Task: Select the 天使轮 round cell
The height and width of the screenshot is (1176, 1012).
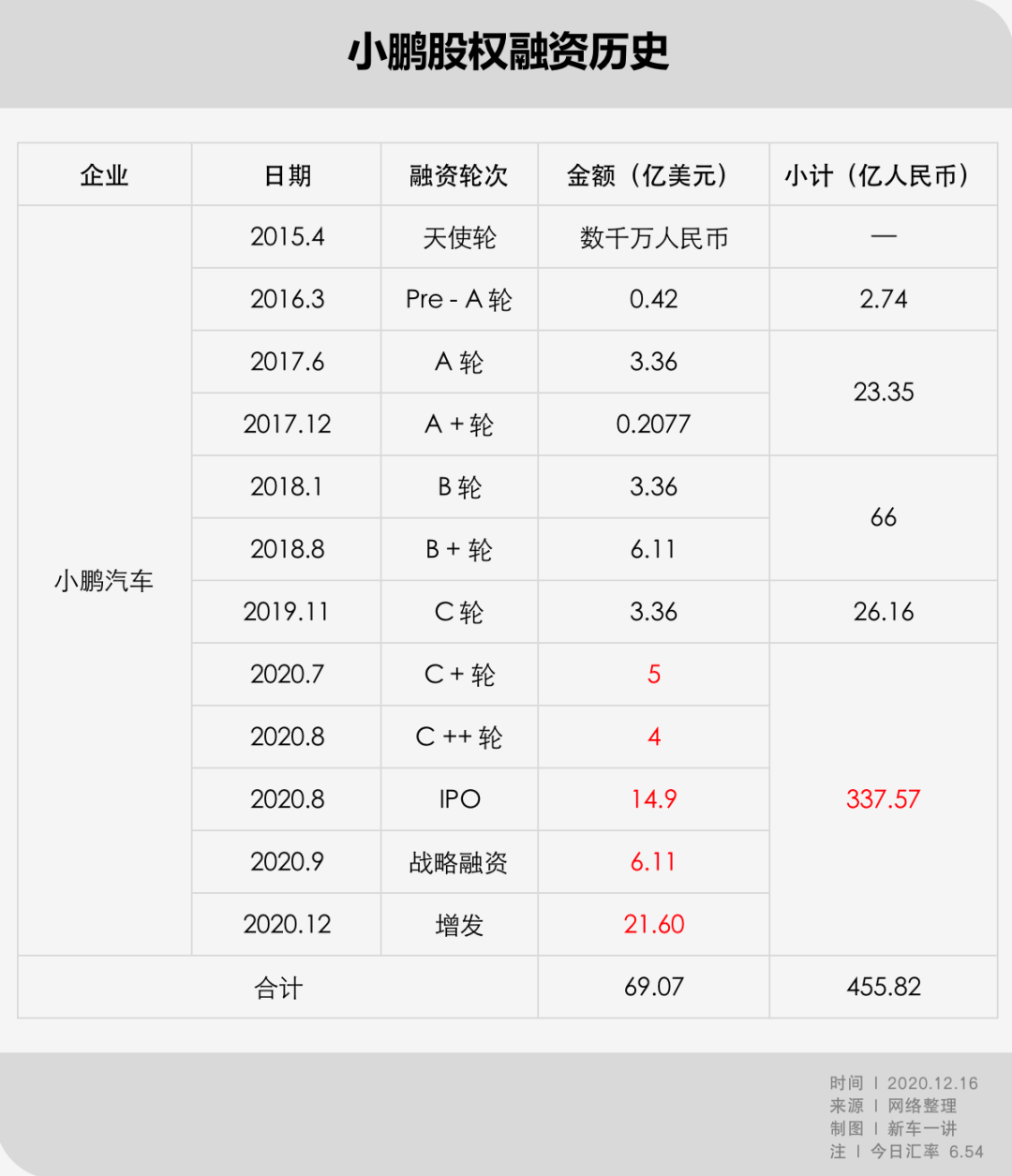Action: pyautogui.click(x=459, y=238)
